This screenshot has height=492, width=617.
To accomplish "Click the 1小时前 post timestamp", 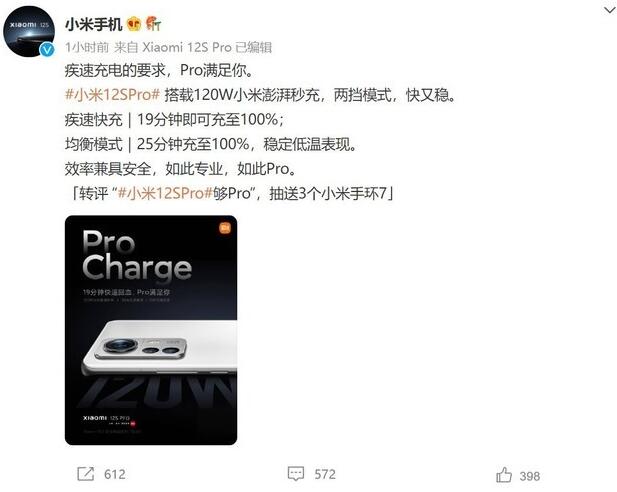I will pyautogui.click(x=87, y=48).
